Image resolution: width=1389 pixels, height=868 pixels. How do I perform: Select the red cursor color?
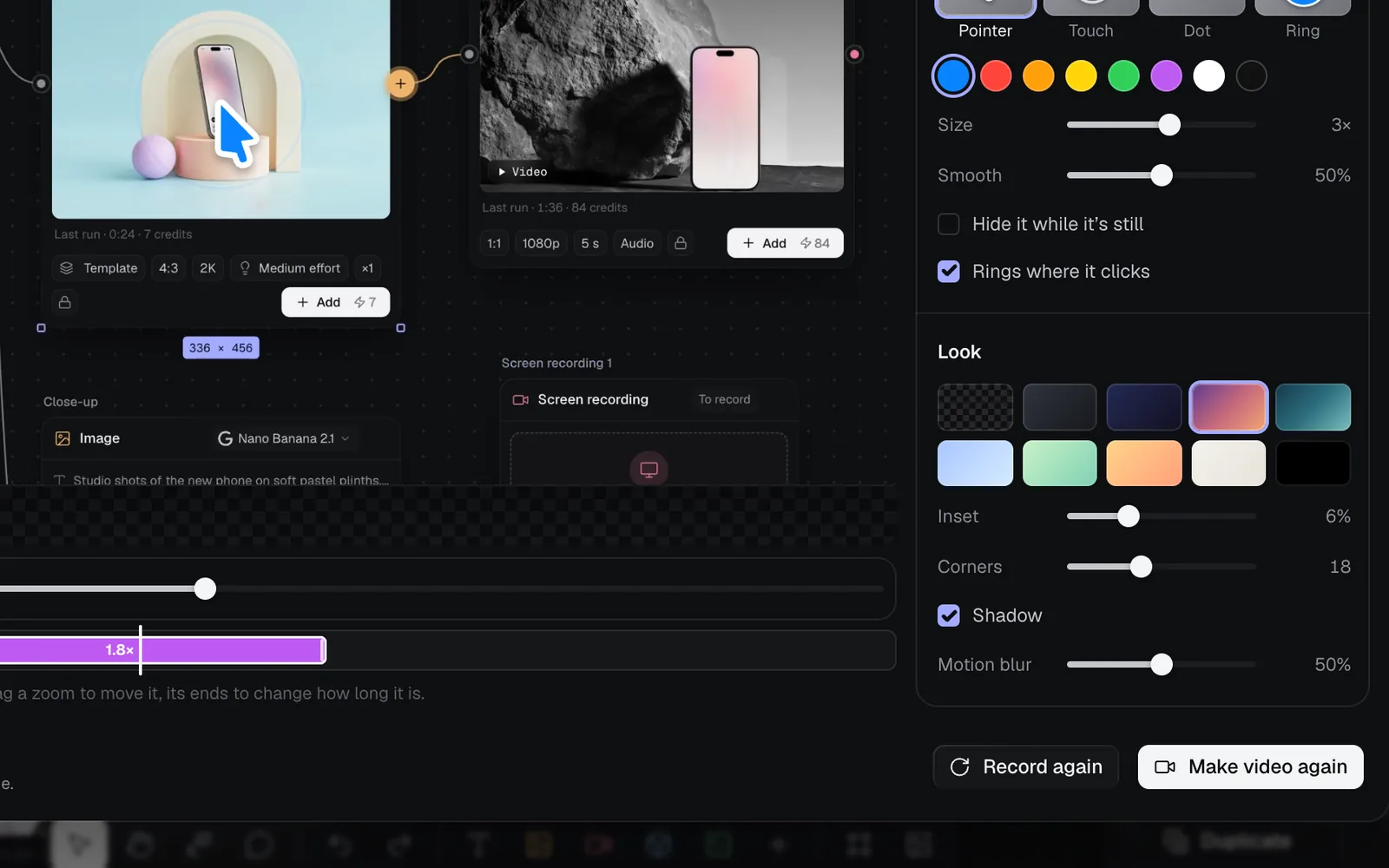click(x=996, y=76)
